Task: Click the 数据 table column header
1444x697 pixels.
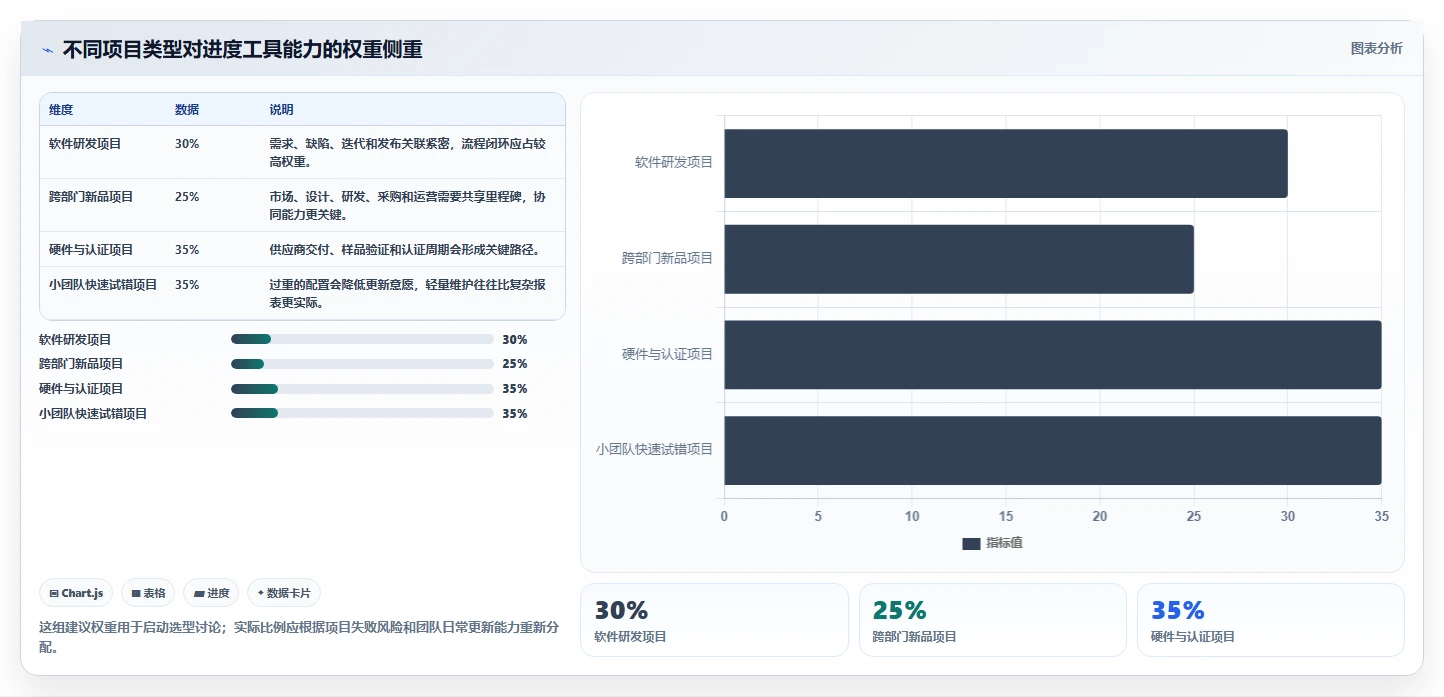Action: (187, 110)
